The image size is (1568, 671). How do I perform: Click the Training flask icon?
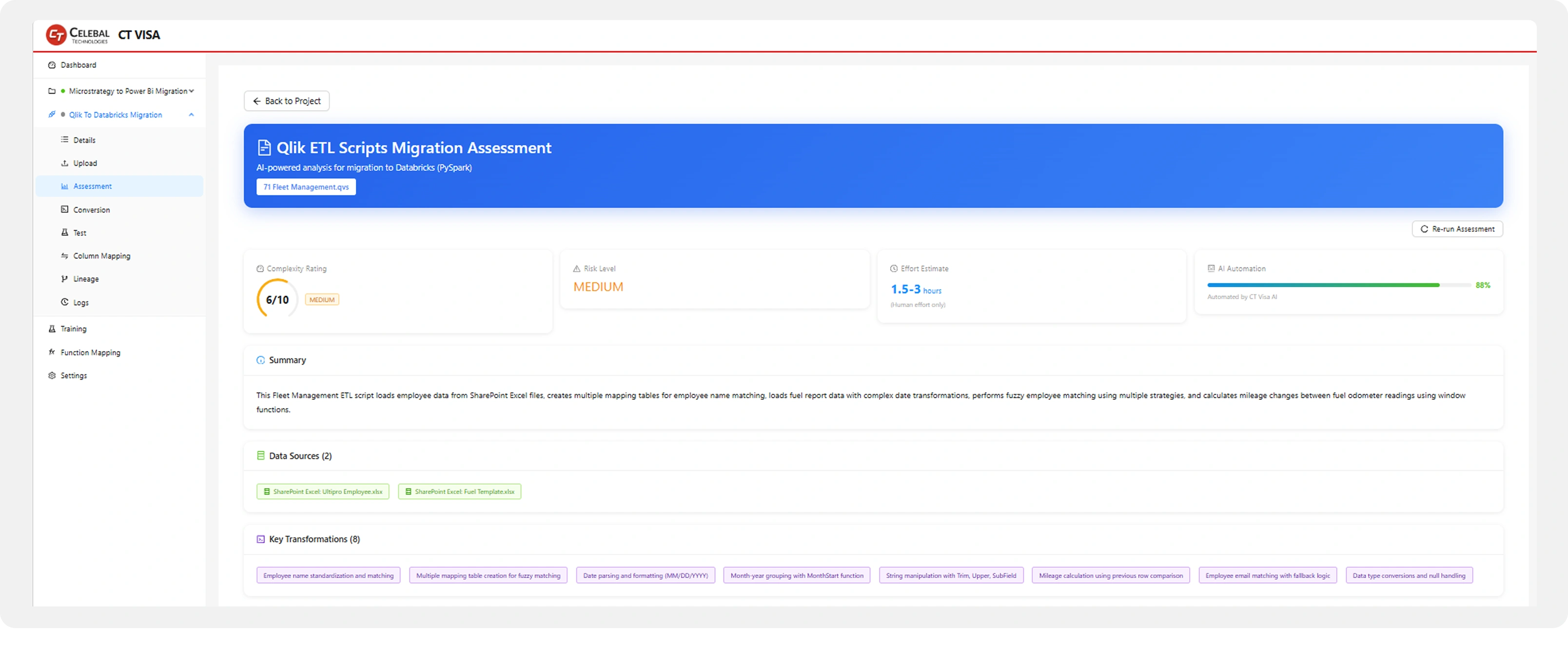52,329
